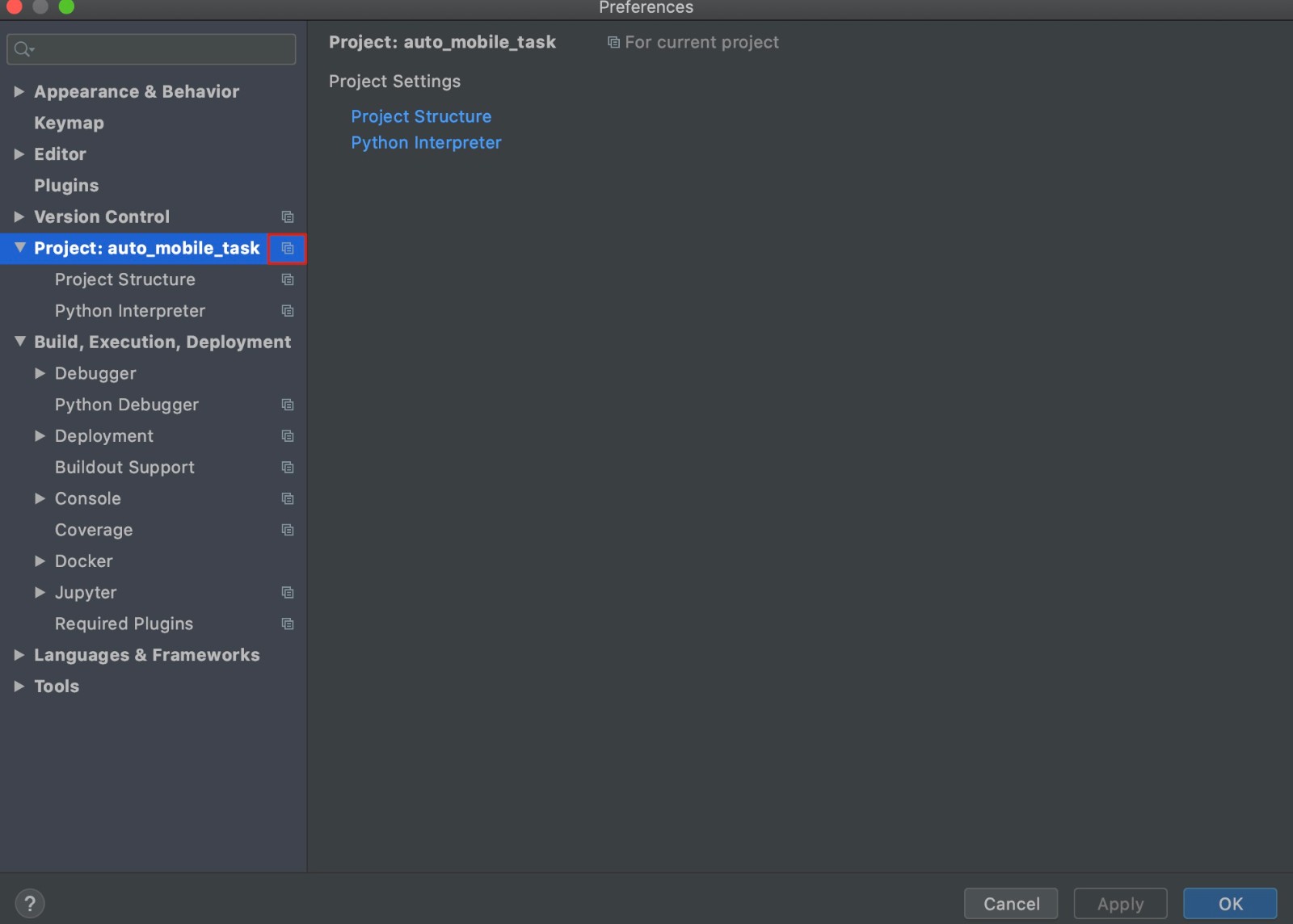Click the OK button
The height and width of the screenshot is (924, 1293).
point(1230,904)
